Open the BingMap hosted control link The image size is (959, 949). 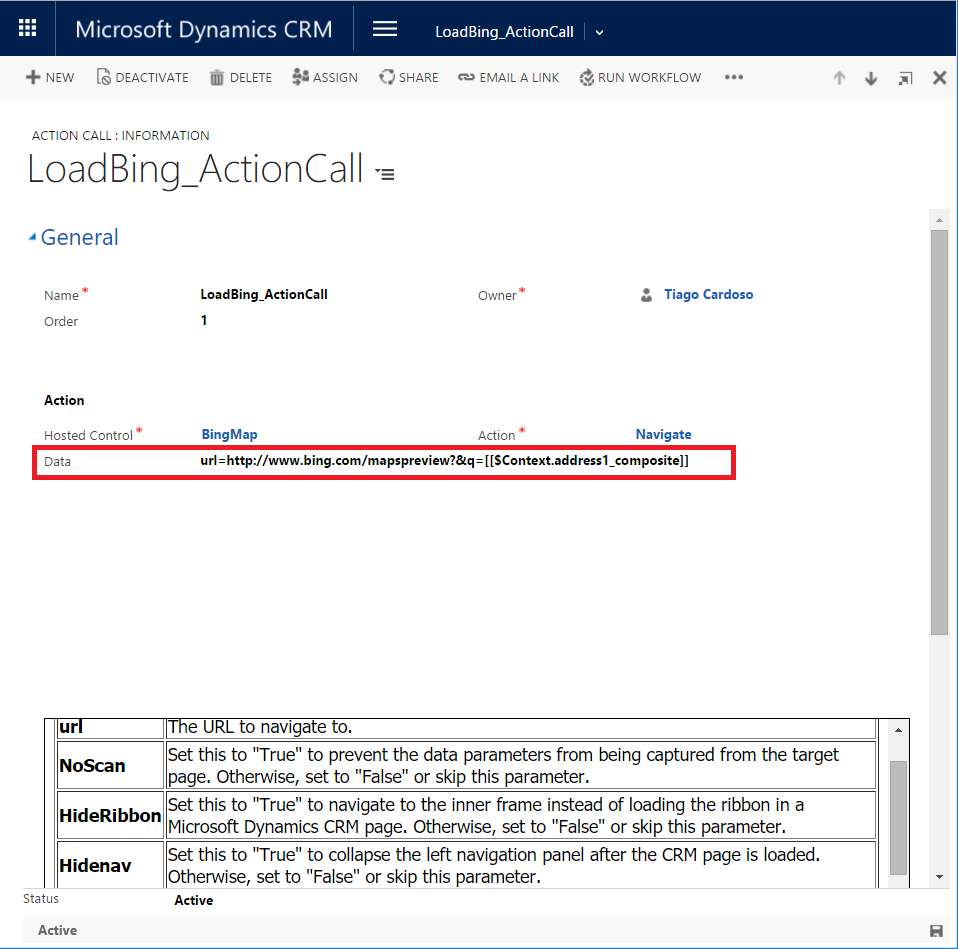(x=229, y=435)
